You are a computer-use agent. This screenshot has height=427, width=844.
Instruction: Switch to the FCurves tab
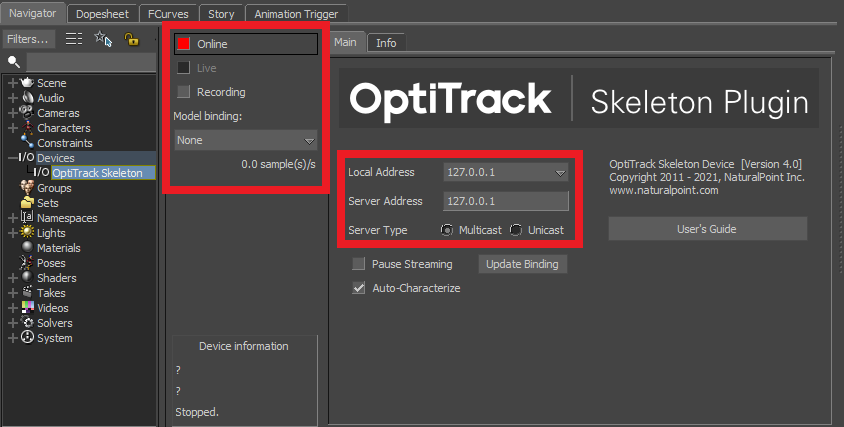[x=168, y=14]
